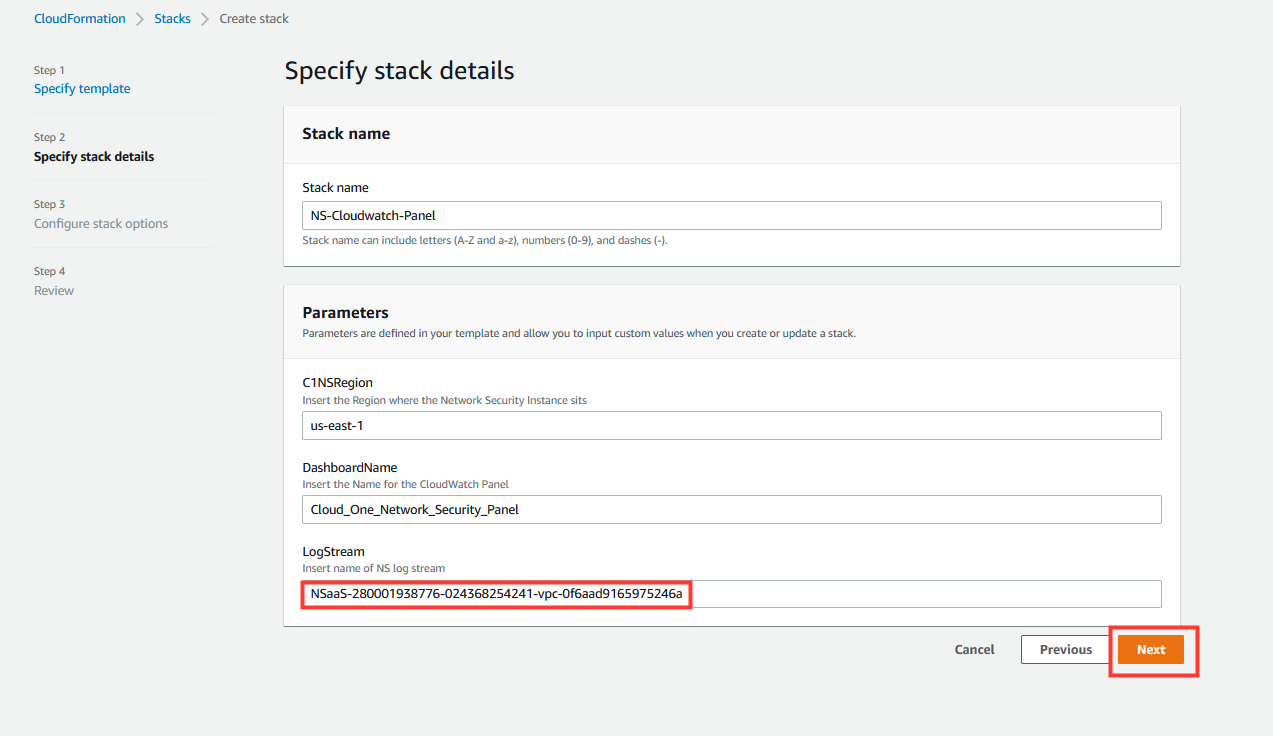Click the DashboardName input field

coord(732,509)
